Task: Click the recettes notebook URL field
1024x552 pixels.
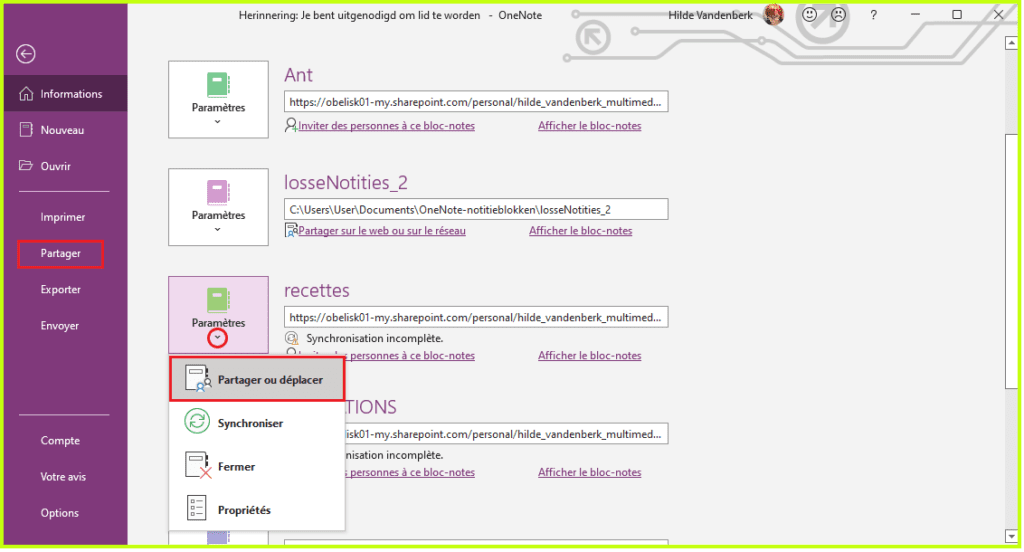Action: (476, 317)
